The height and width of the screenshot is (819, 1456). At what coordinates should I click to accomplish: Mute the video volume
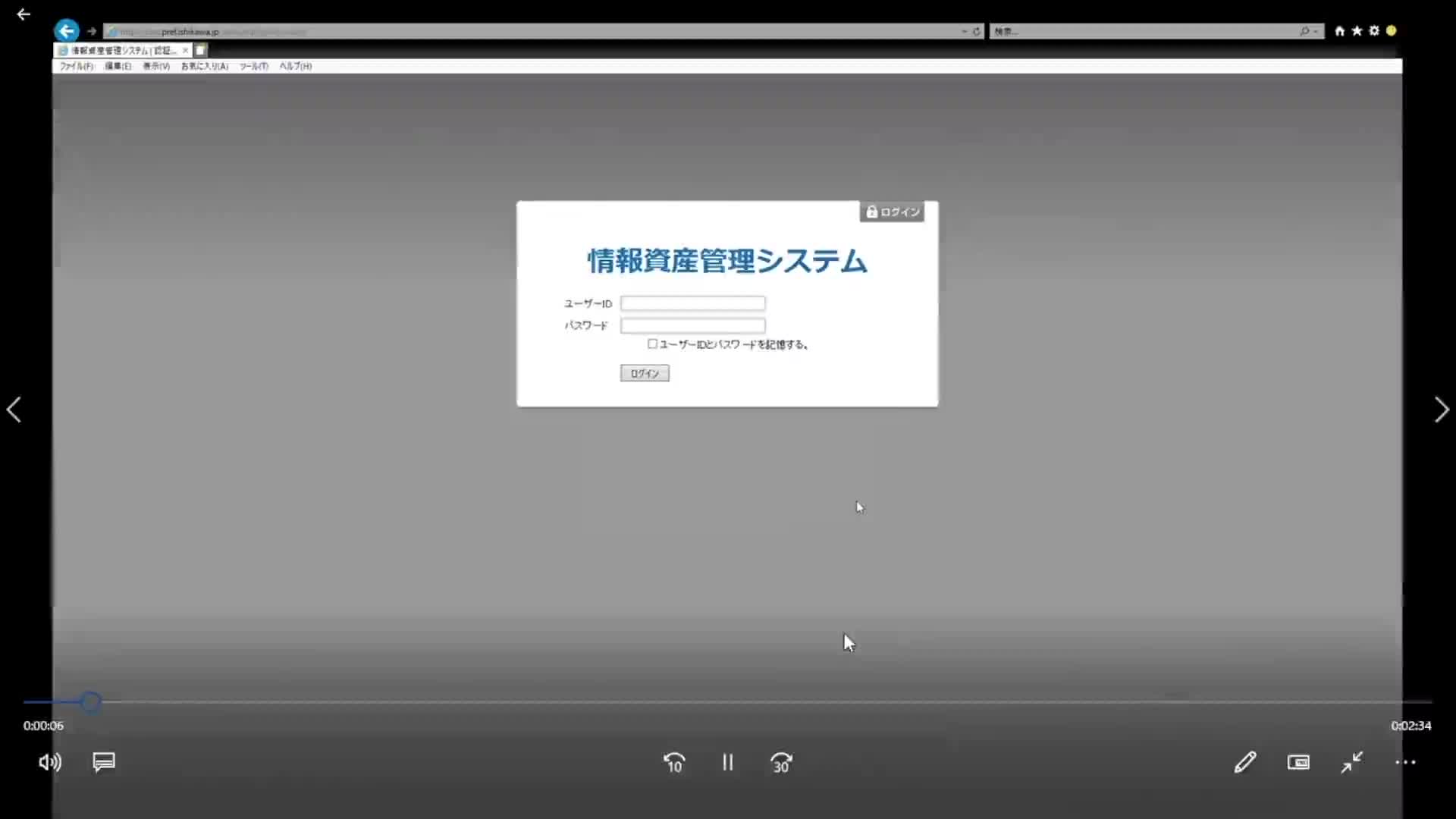point(49,762)
